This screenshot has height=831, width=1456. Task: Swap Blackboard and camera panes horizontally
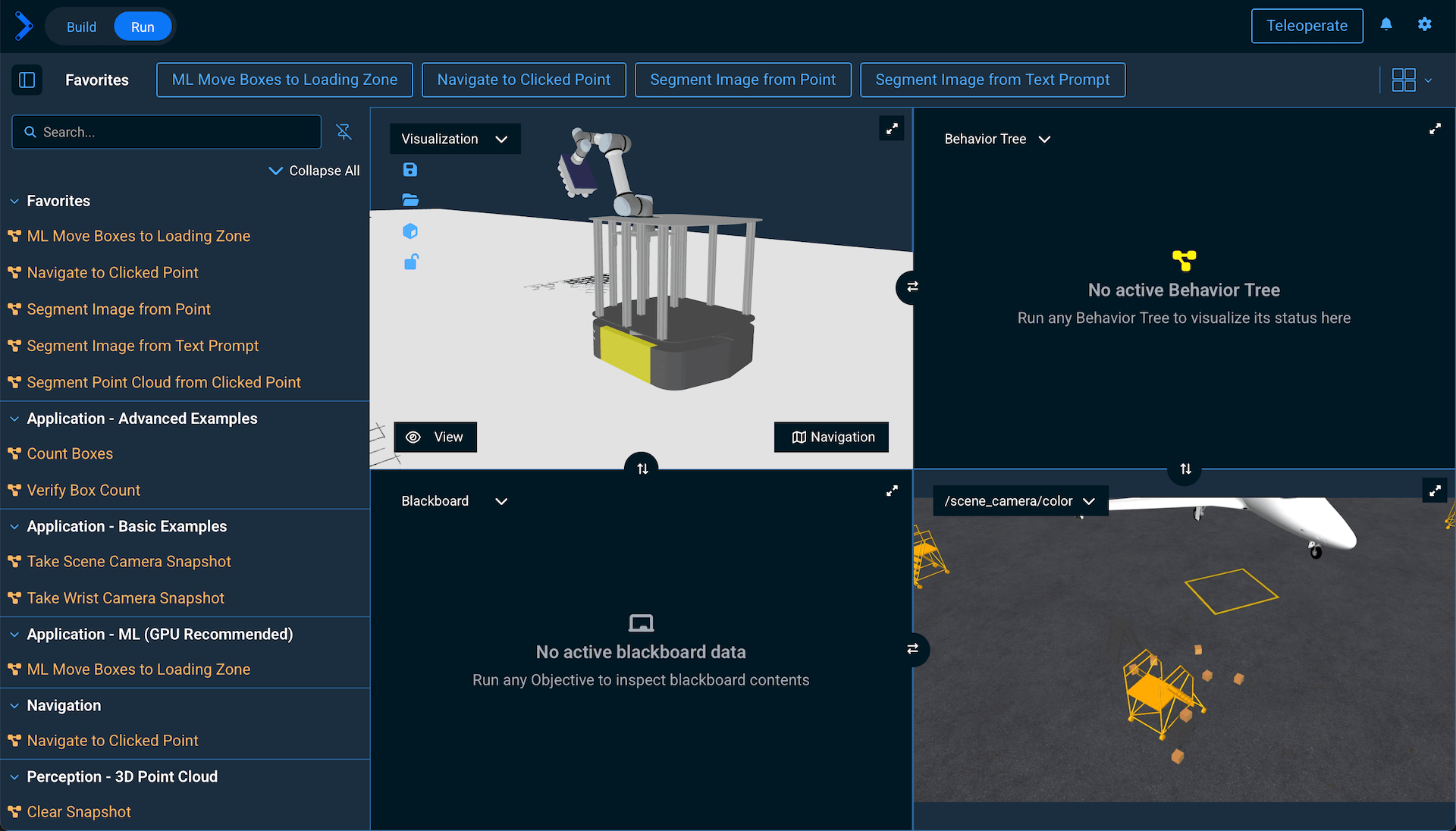coord(912,649)
